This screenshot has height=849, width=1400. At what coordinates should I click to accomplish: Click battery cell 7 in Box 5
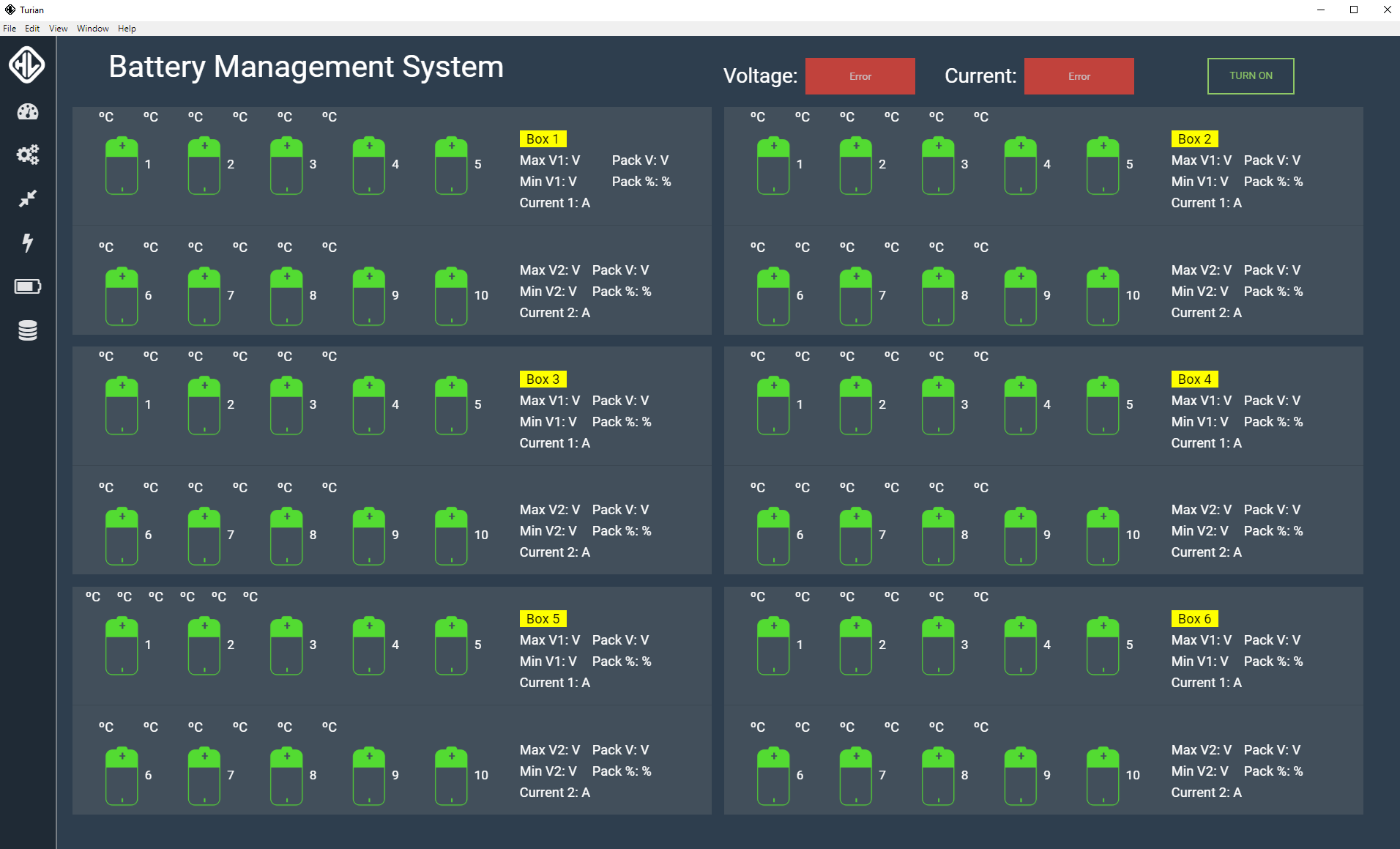pos(204,776)
